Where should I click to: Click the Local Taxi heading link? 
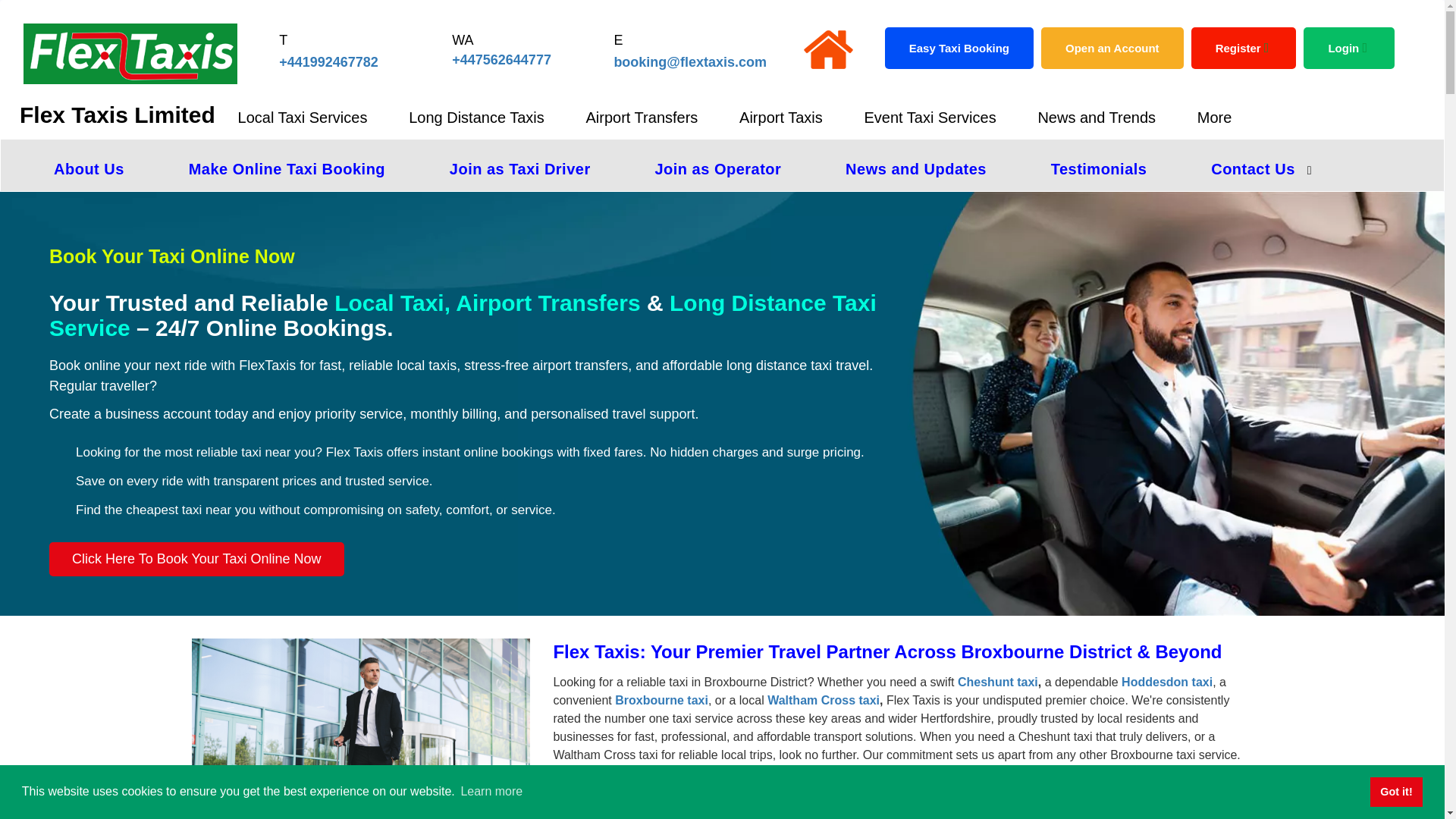click(x=392, y=303)
